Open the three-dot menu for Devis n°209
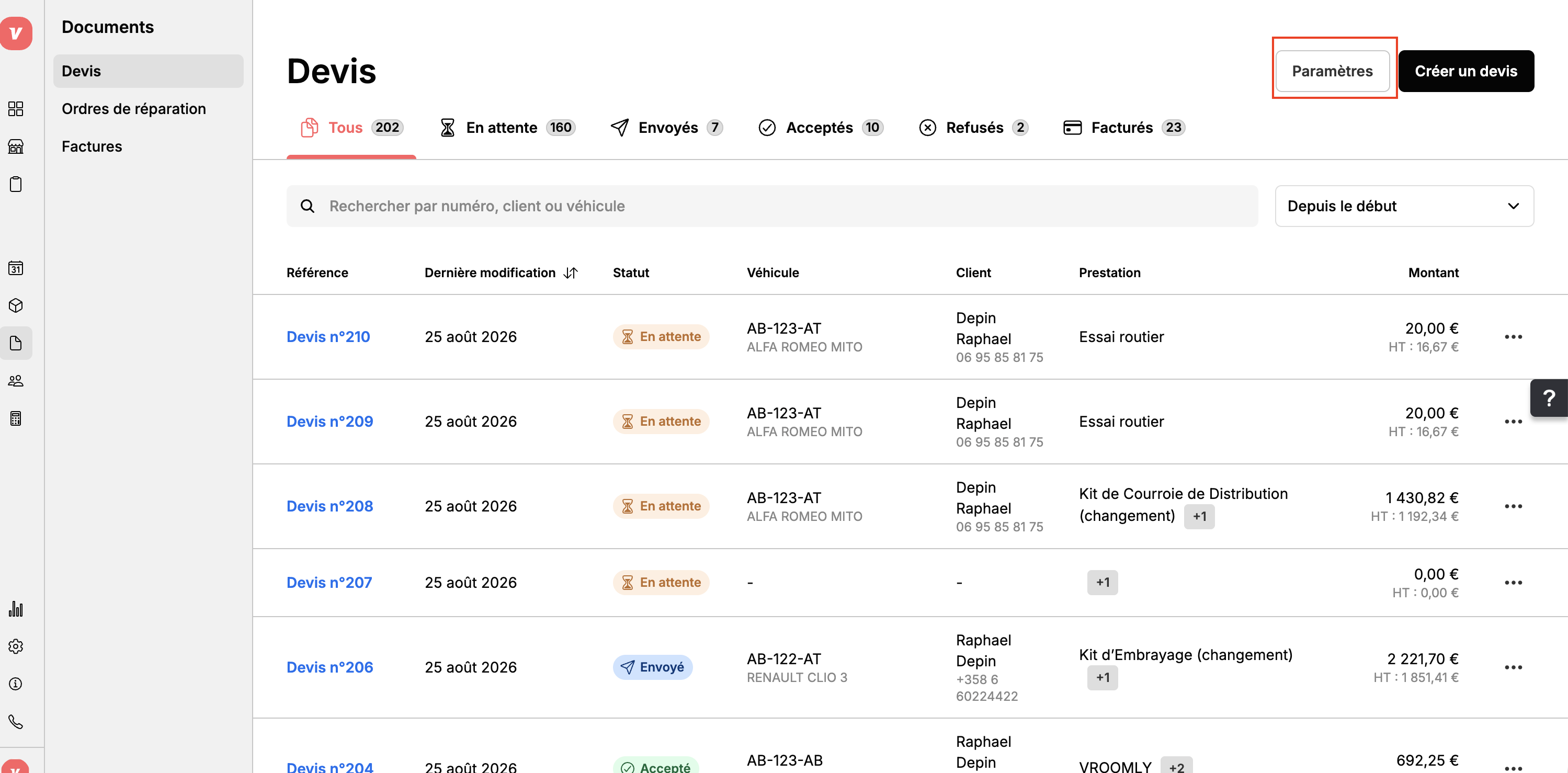This screenshot has height=773, width=1568. (x=1513, y=421)
